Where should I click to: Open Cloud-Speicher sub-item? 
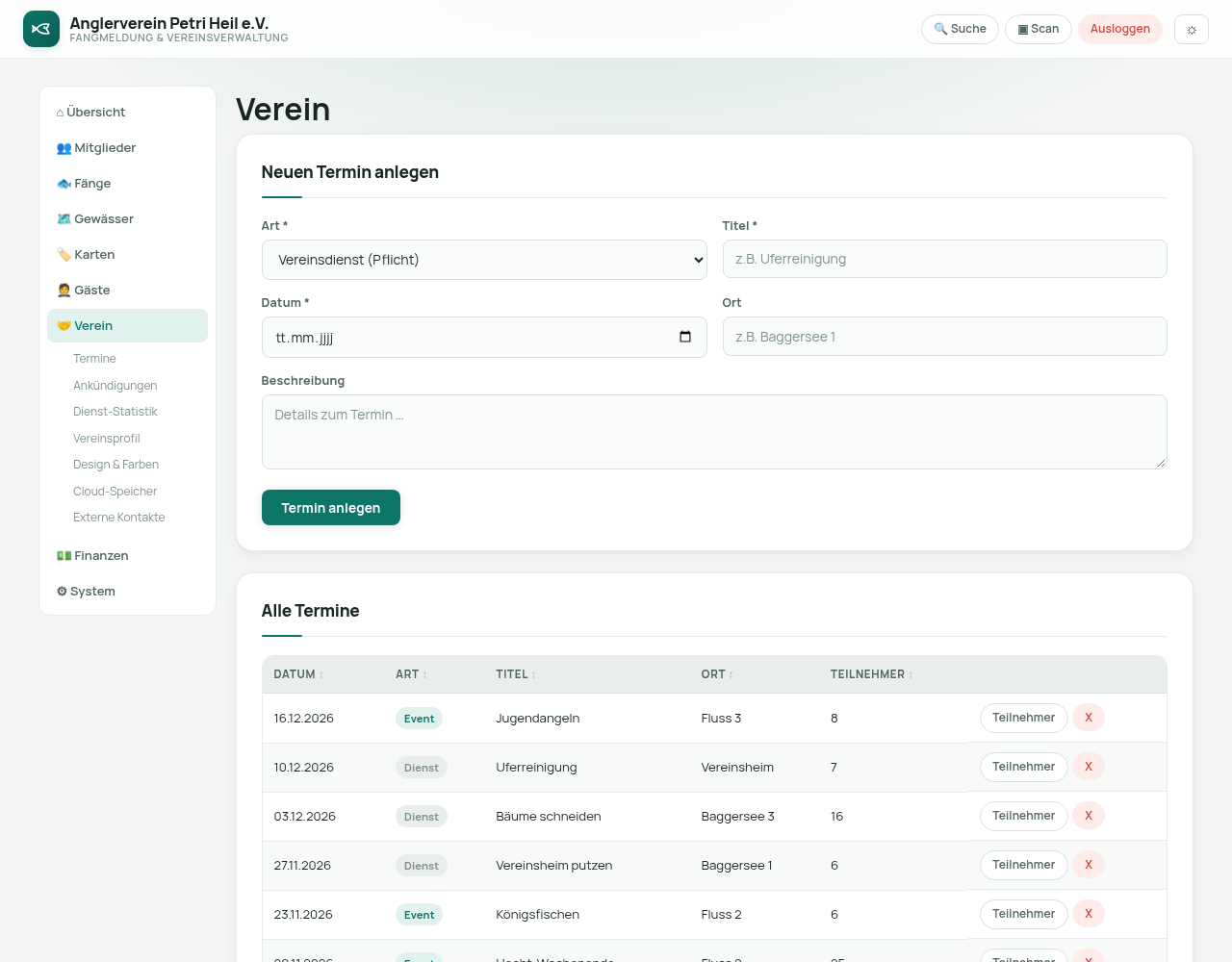(115, 492)
